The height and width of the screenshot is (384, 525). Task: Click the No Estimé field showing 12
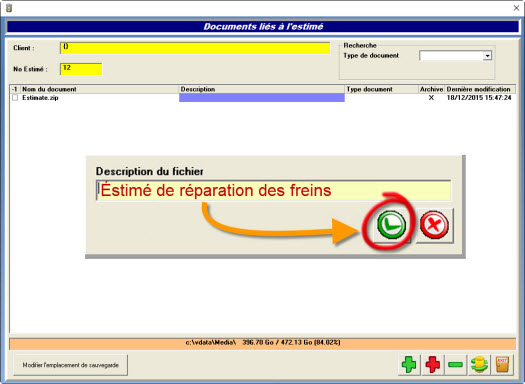(81, 69)
